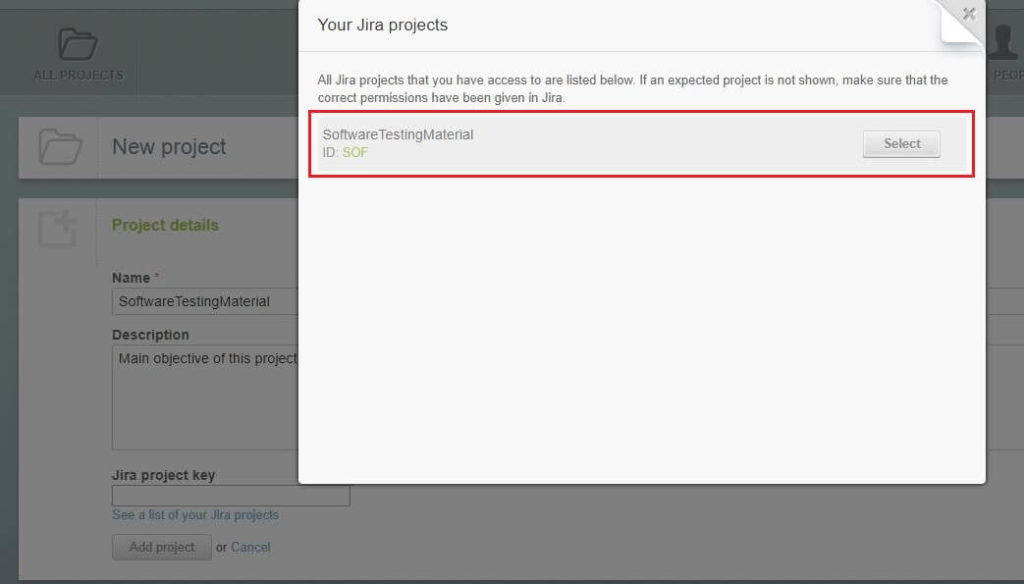Click the Cancel link

[x=250, y=547]
